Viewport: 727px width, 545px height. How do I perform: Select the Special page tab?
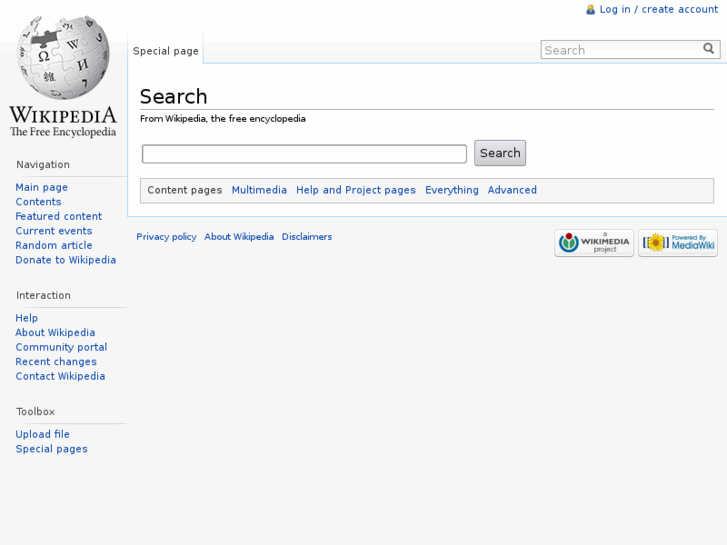click(x=166, y=51)
